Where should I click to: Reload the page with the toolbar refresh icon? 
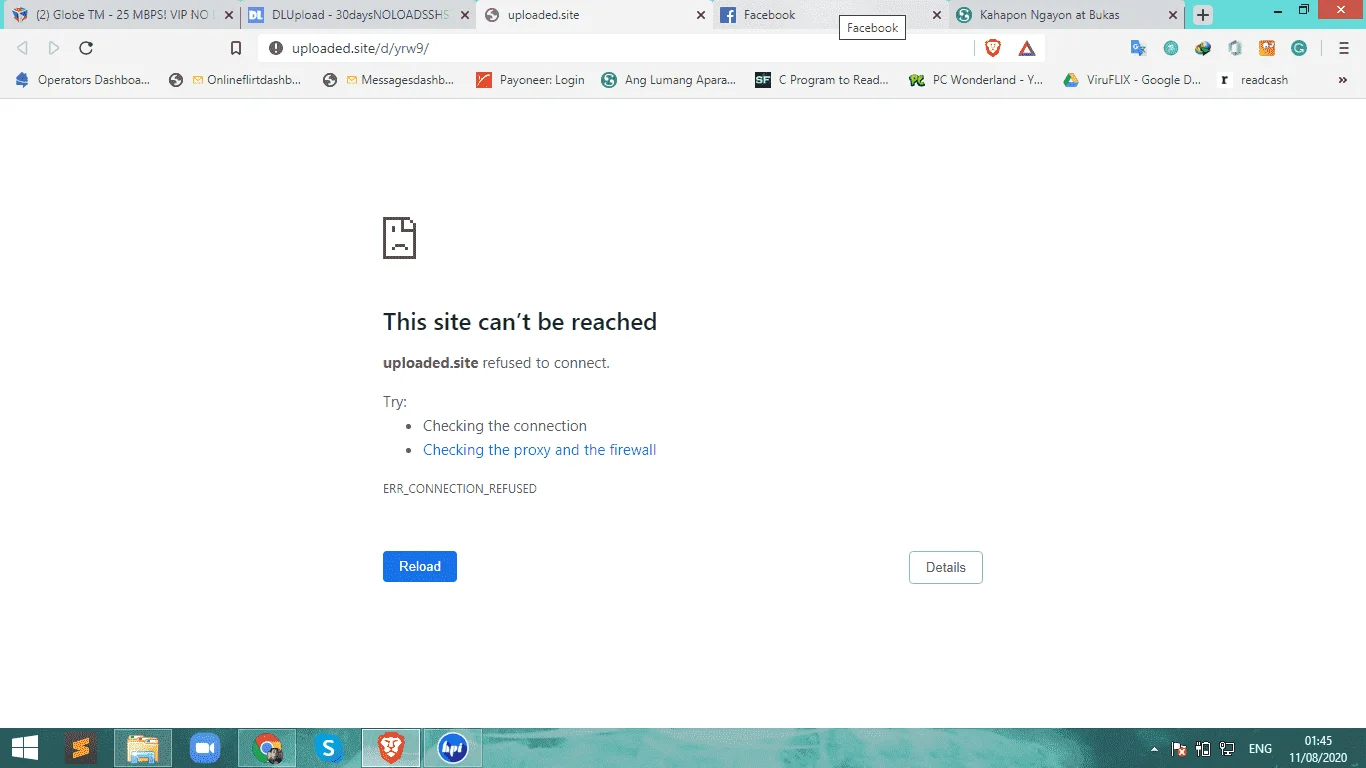tap(86, 48)
